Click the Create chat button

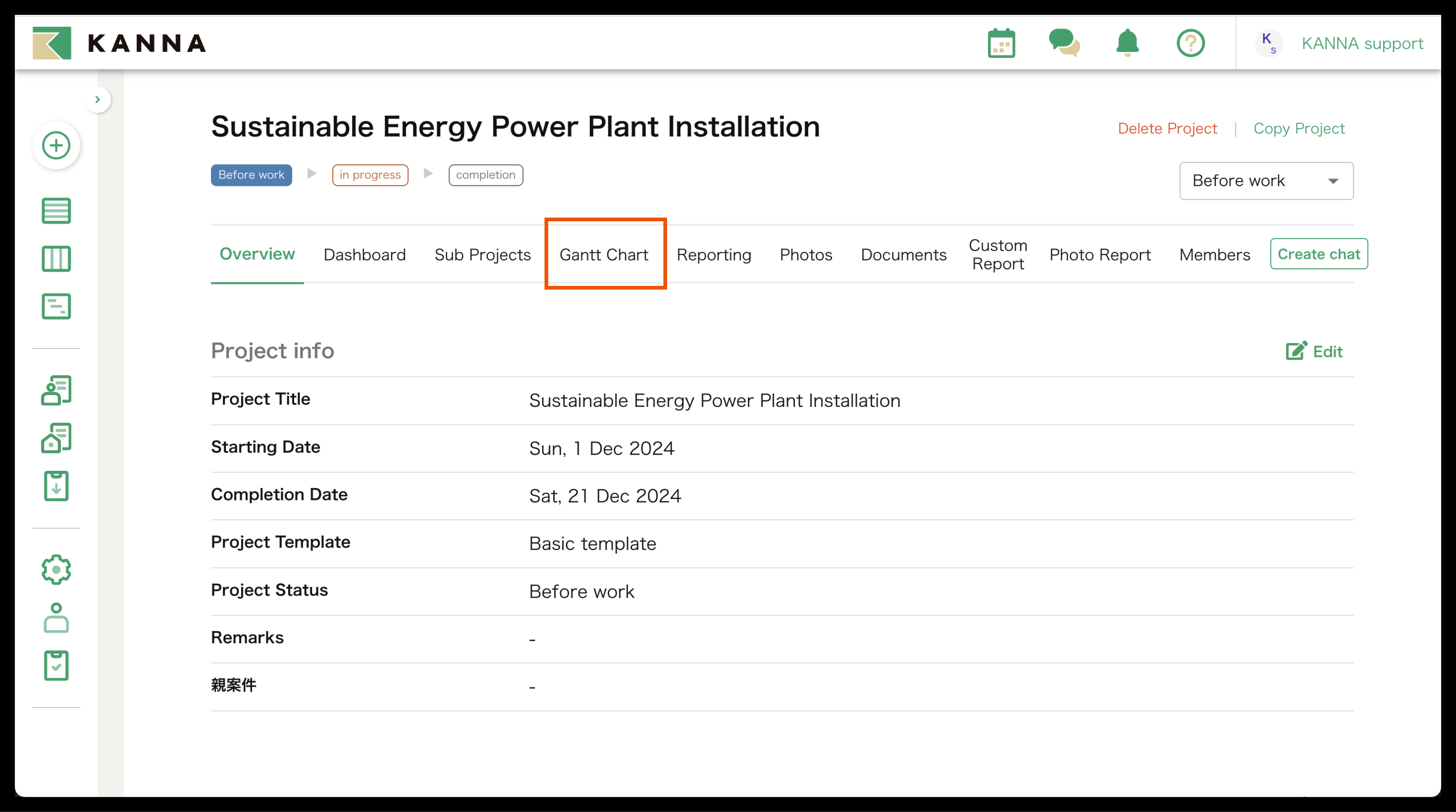(1318, 254)
